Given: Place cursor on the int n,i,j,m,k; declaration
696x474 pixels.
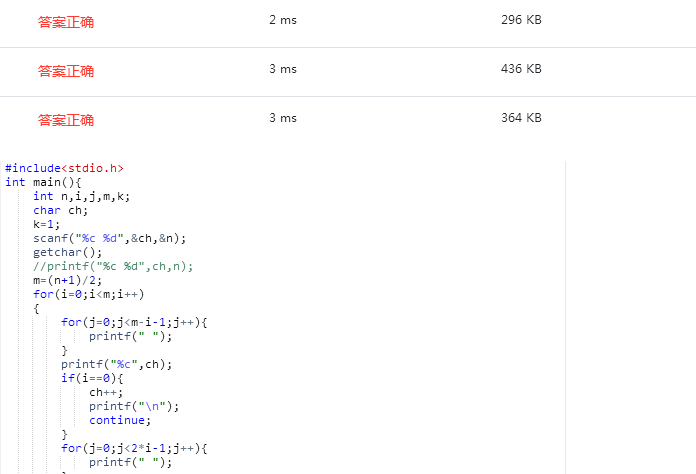Looking at the screenshot, I should [x=81, y=196].
